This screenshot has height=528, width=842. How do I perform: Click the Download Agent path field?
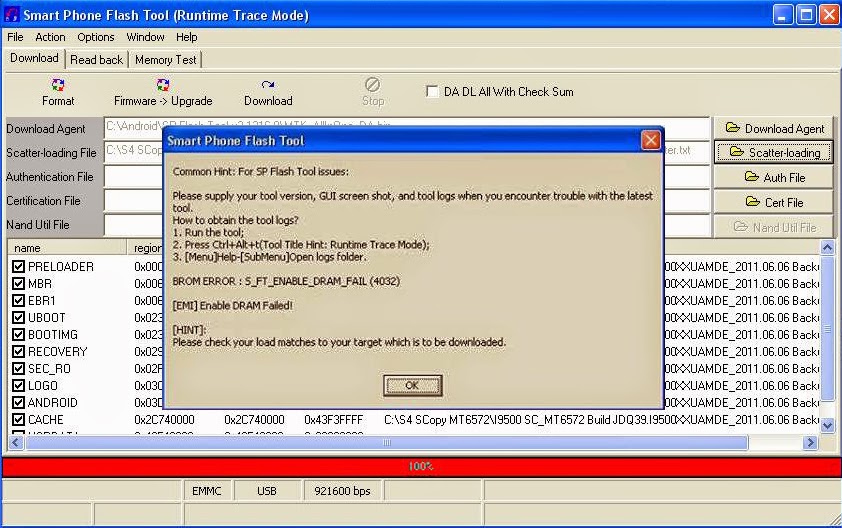coord(407,128)
